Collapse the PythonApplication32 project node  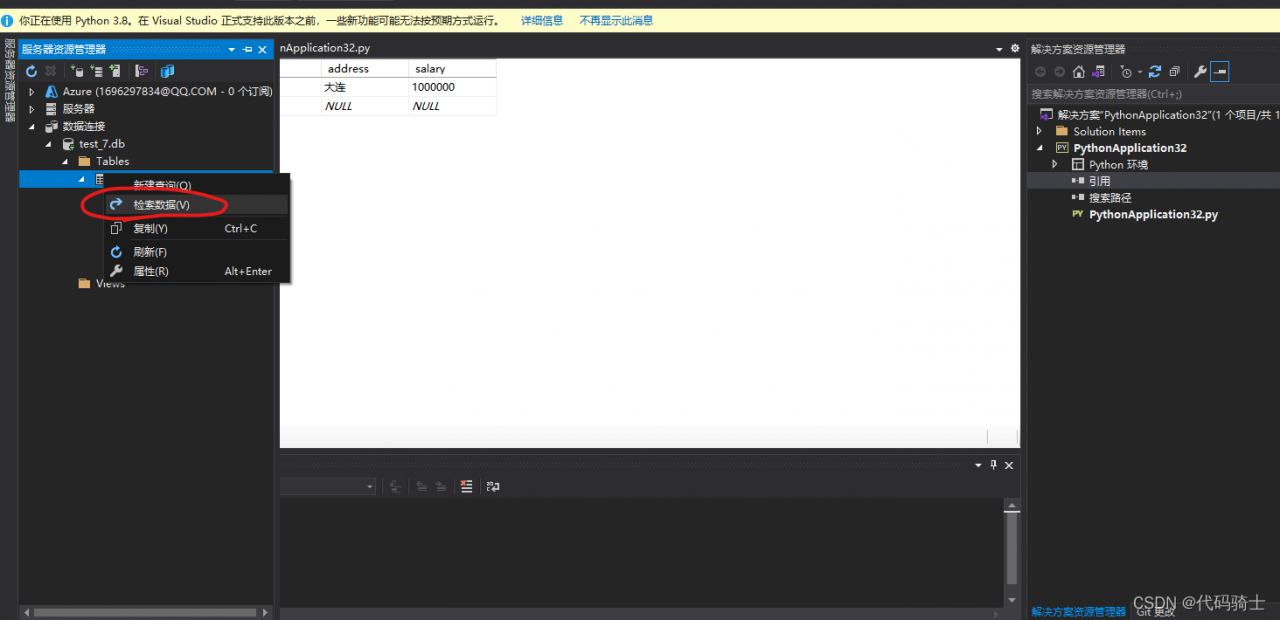1039,148
